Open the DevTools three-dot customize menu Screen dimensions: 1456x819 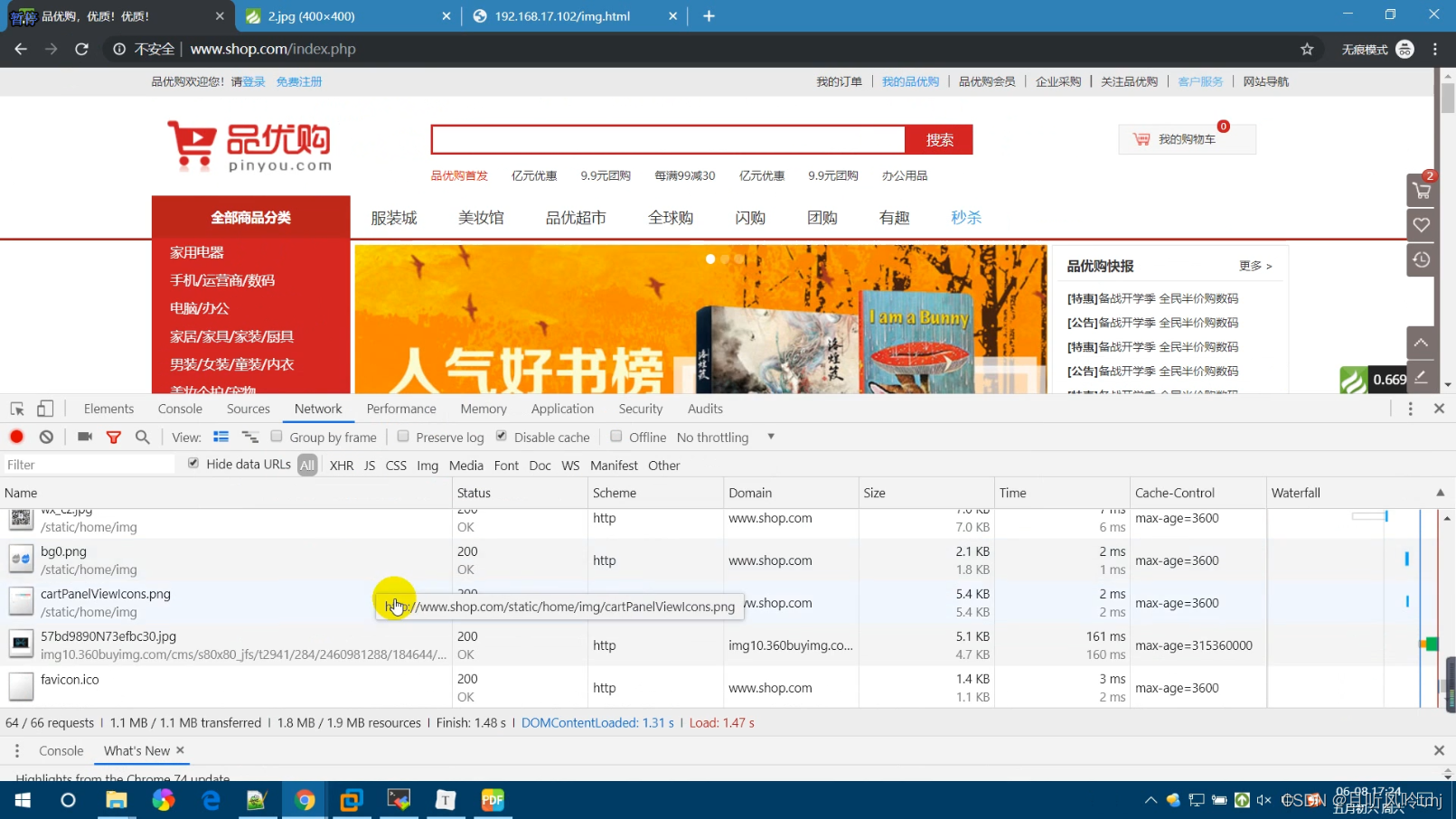point(1410,409)
